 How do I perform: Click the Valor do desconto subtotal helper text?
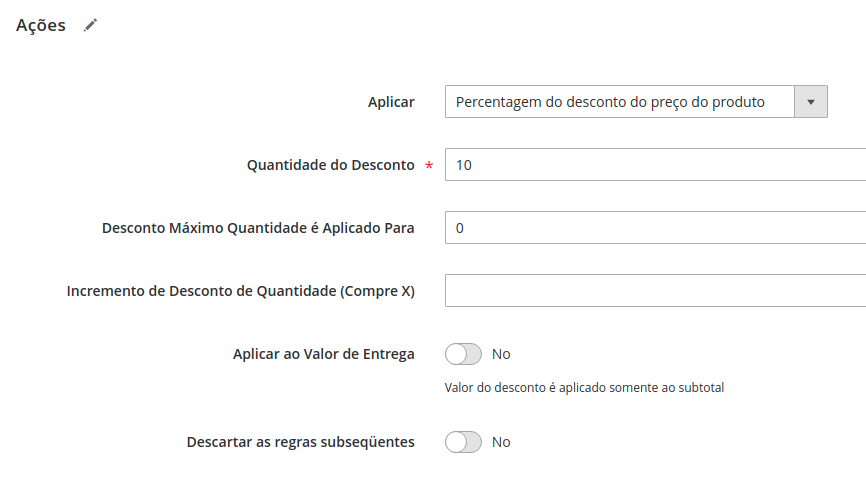point(584,388)
